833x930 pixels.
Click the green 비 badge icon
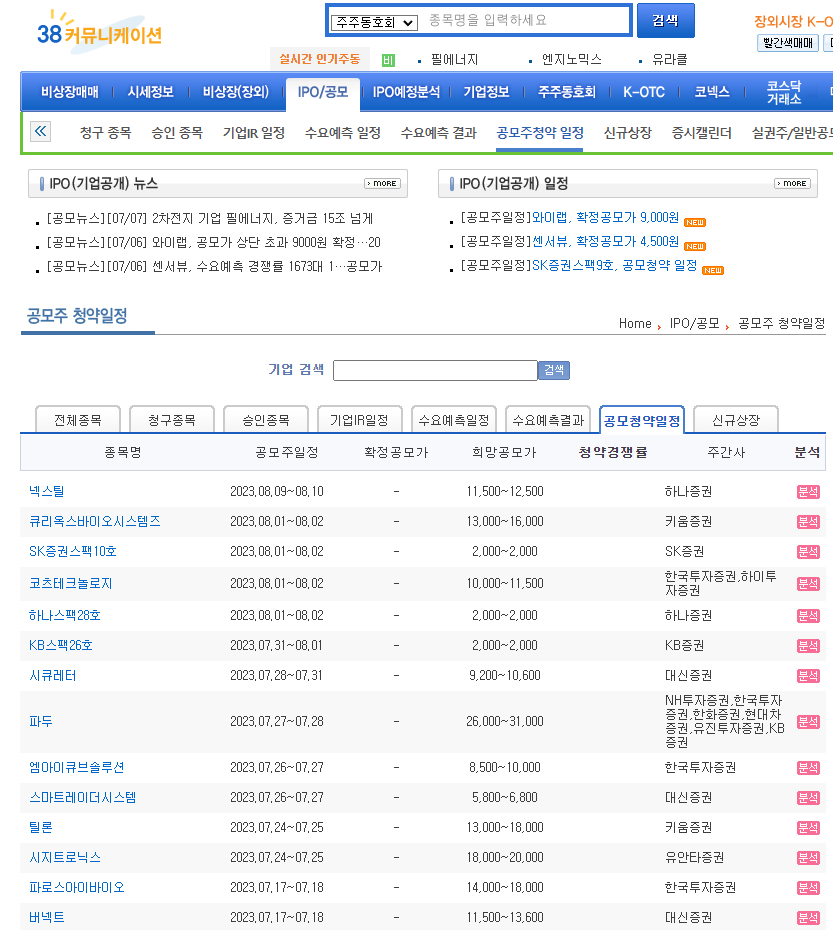(x=388, y=60)
